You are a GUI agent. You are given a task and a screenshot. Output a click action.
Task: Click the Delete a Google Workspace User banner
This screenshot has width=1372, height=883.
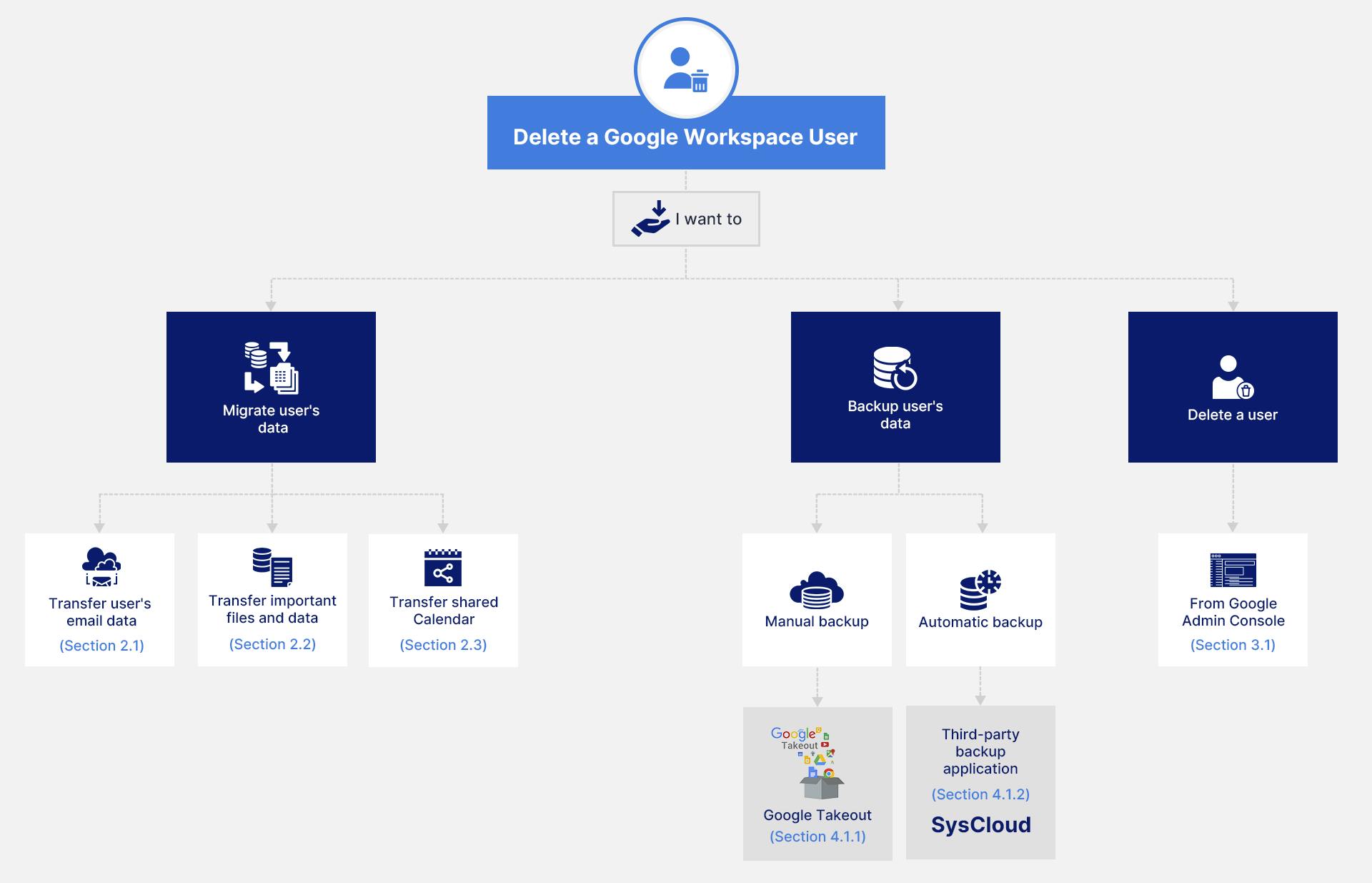coord(685,137)
